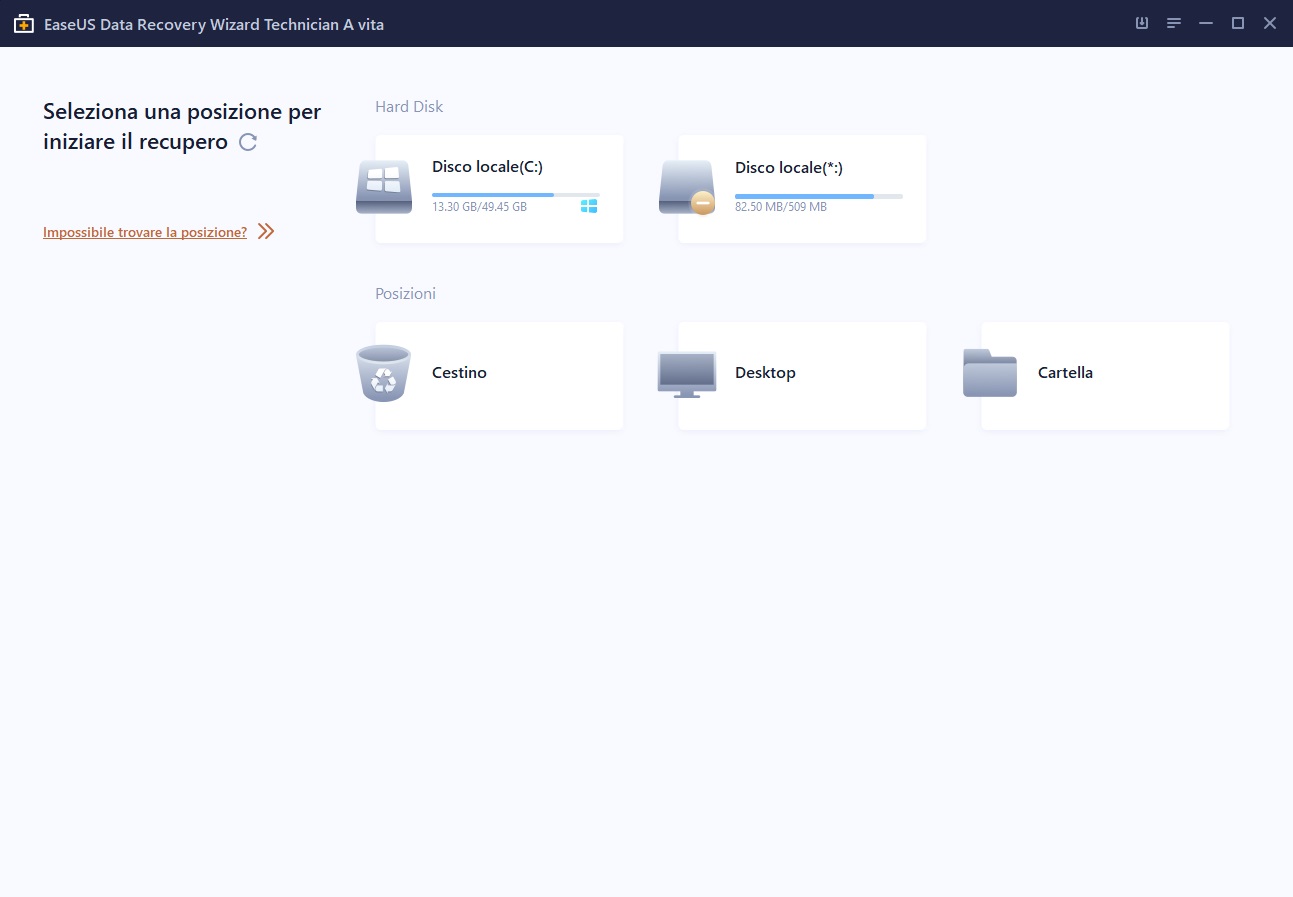Choose the Desktop location label
Screen dimensions: 1293x897
pos(765,373)
